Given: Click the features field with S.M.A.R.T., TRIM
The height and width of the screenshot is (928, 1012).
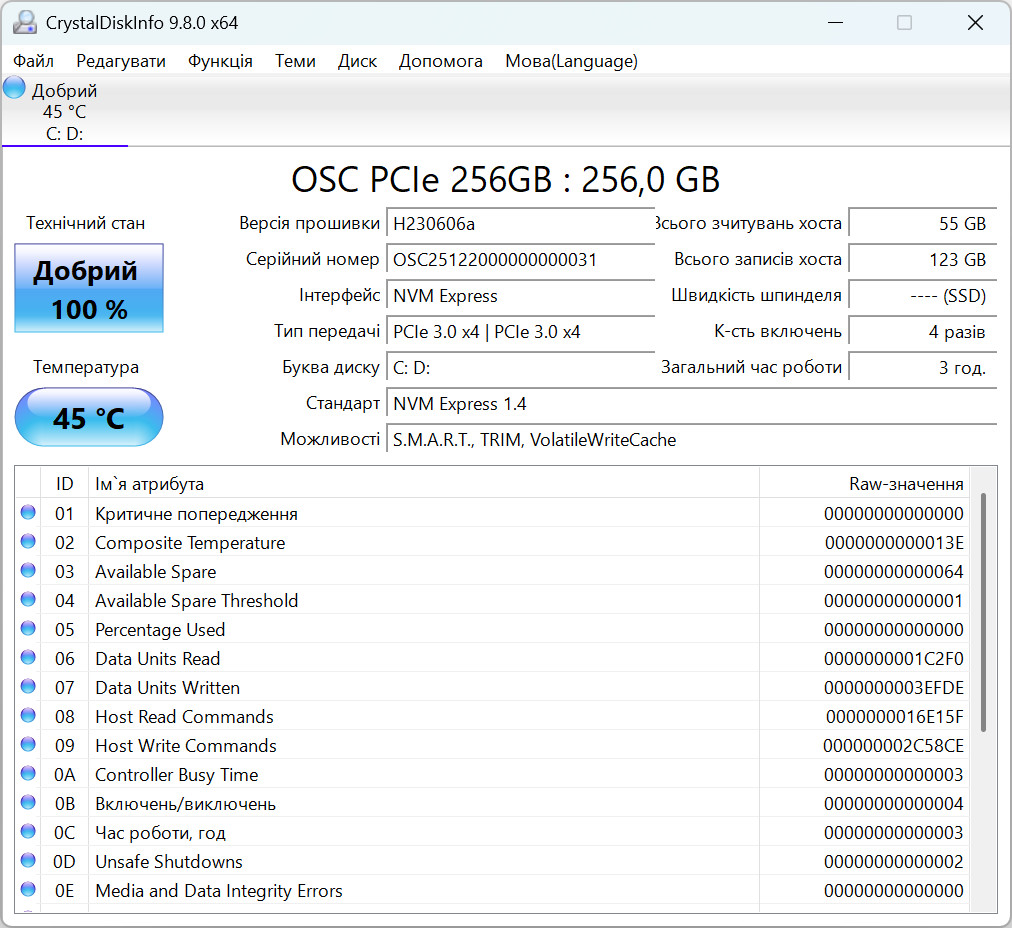Looking at the screenshot, I should pos(692,440).
